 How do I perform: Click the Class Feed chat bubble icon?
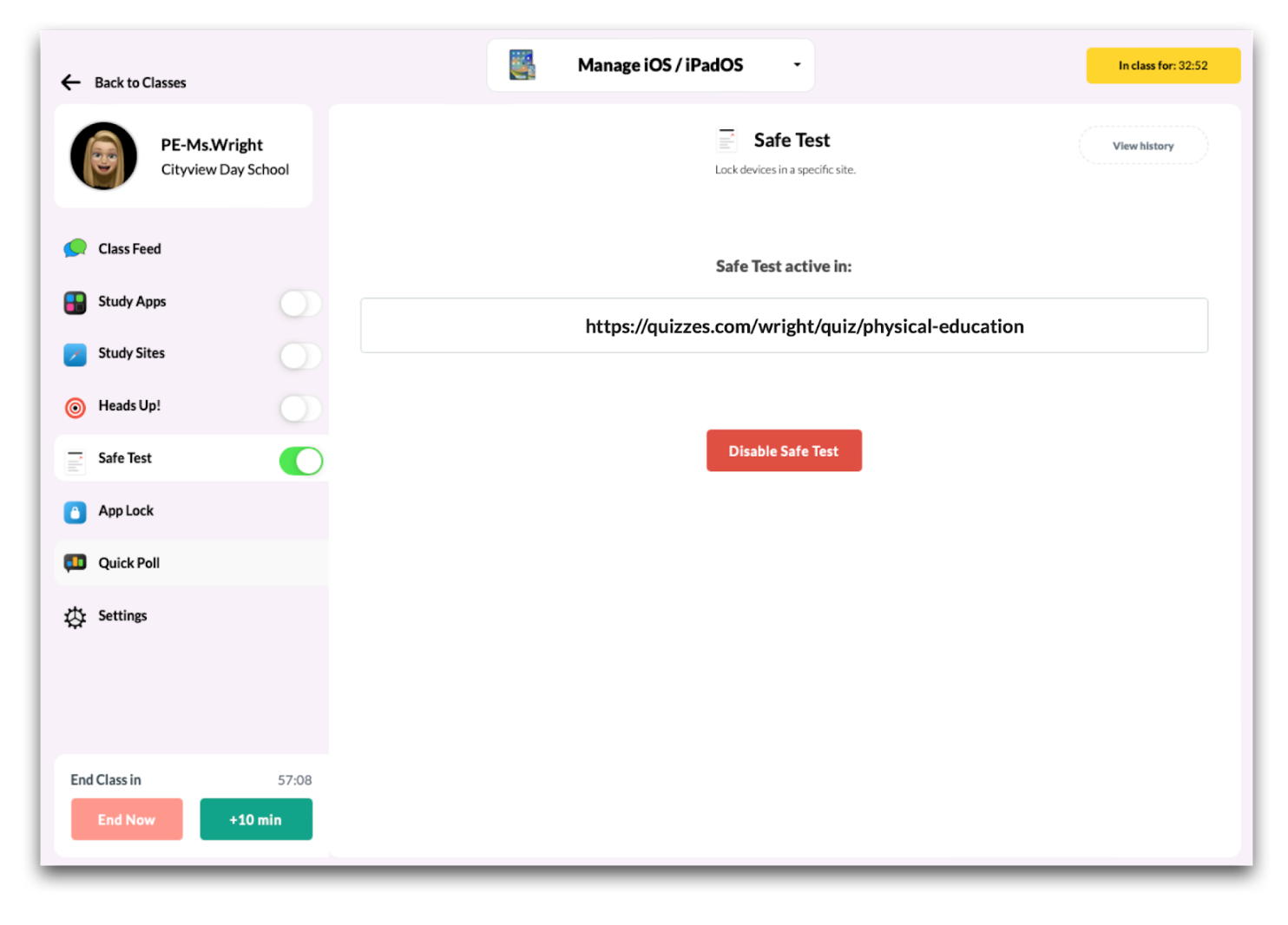[x=76, y=249]
